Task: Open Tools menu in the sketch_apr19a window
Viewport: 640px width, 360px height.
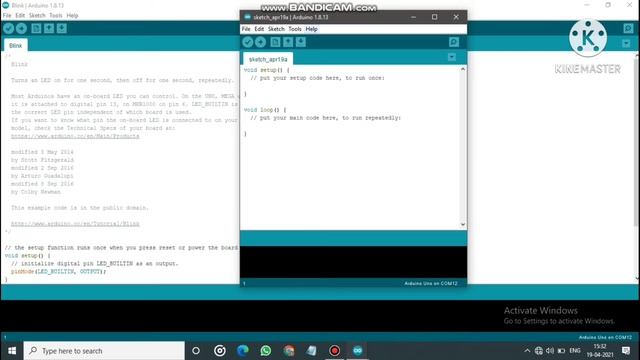Action: [295, 29]
